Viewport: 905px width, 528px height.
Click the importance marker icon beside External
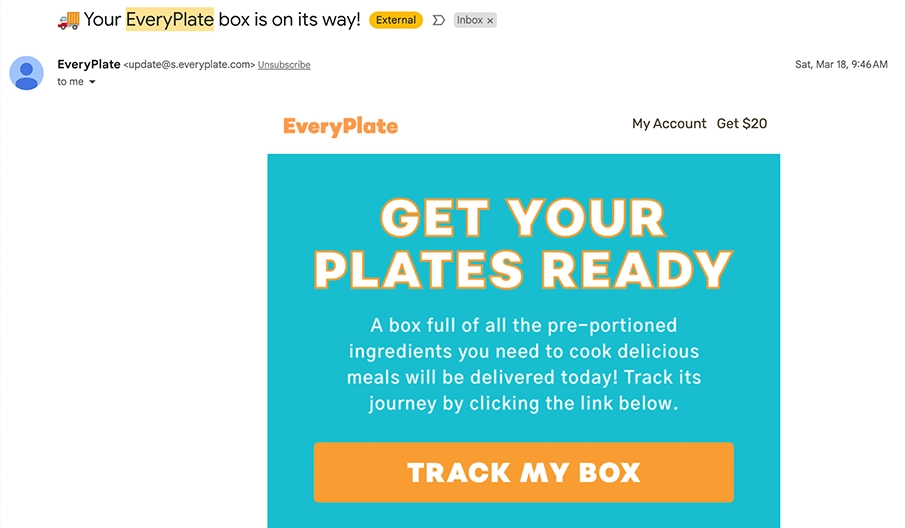pos(439,20)
